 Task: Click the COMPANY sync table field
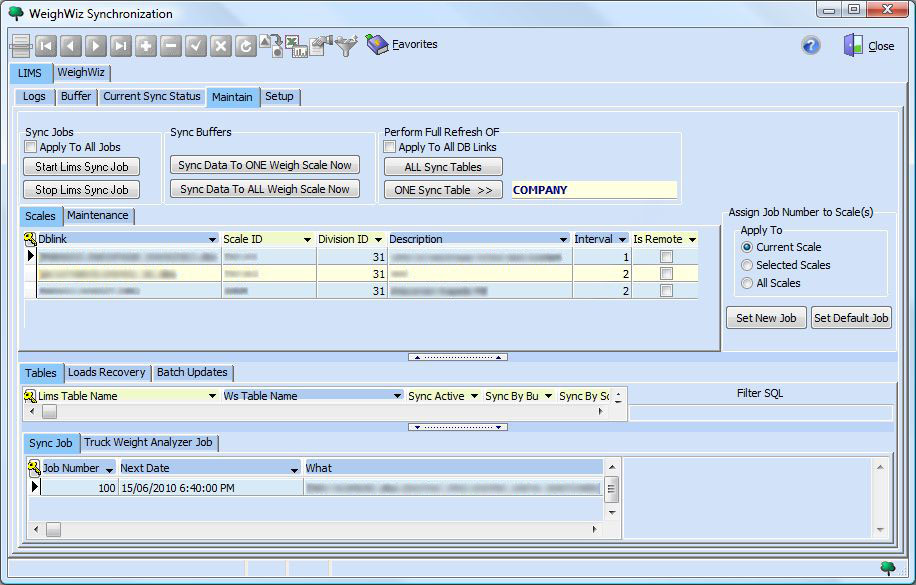click(x=593, y=190)
